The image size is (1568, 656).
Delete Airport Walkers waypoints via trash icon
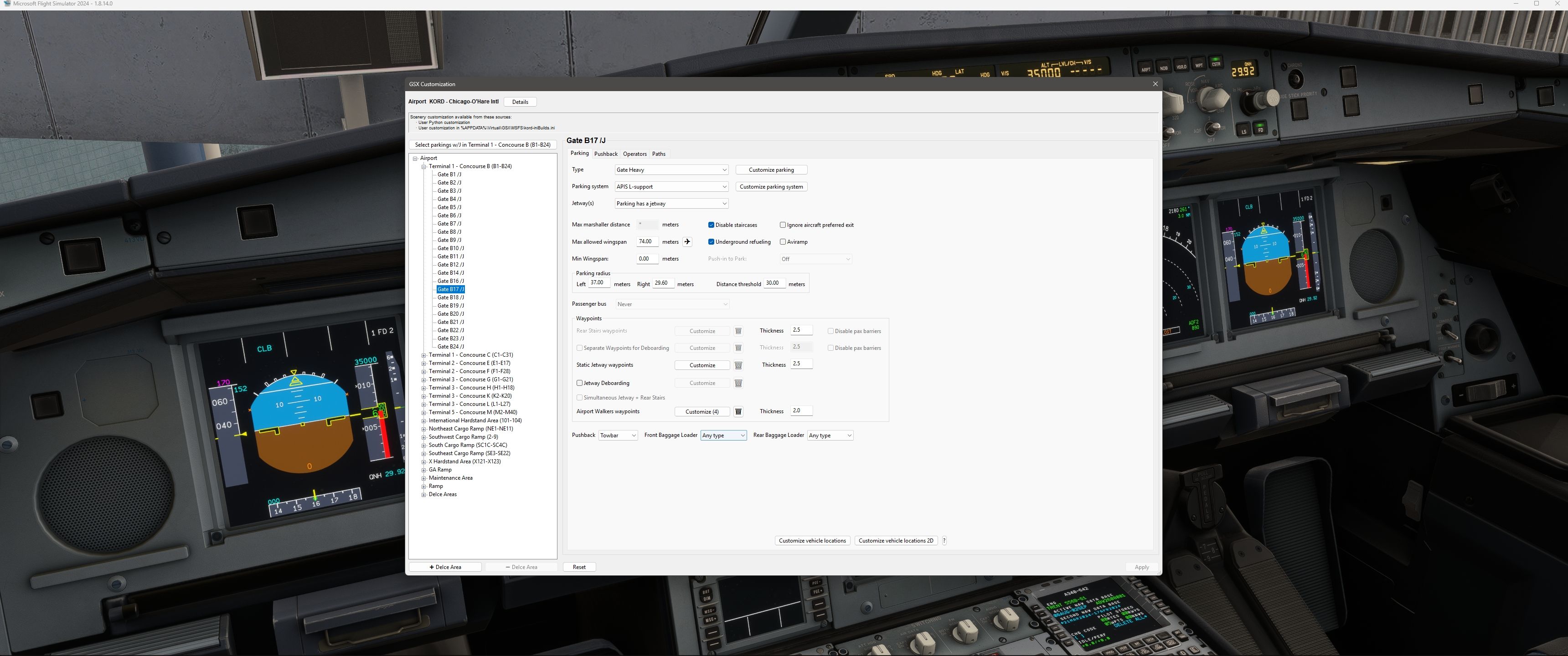738,411
